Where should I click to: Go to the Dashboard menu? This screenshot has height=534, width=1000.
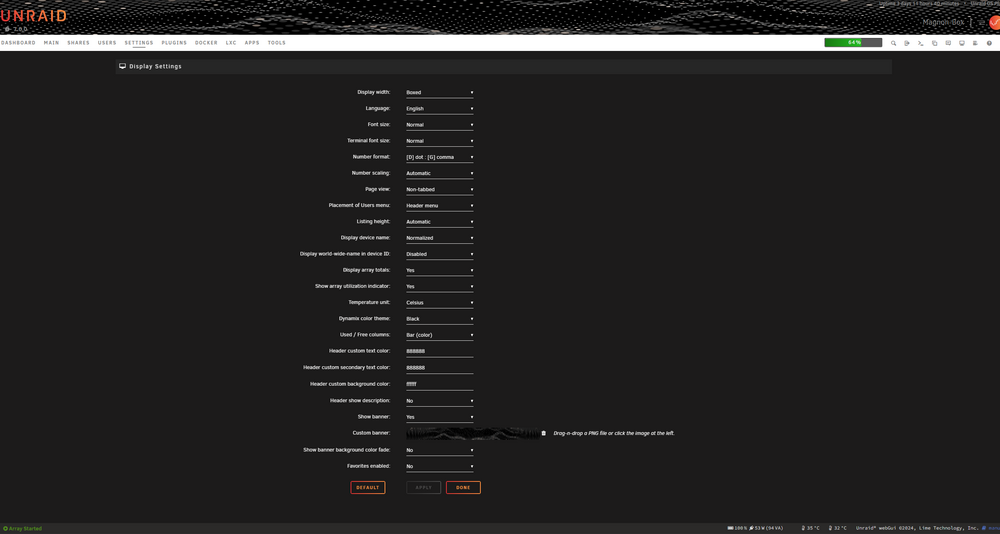tap(18, 43)
